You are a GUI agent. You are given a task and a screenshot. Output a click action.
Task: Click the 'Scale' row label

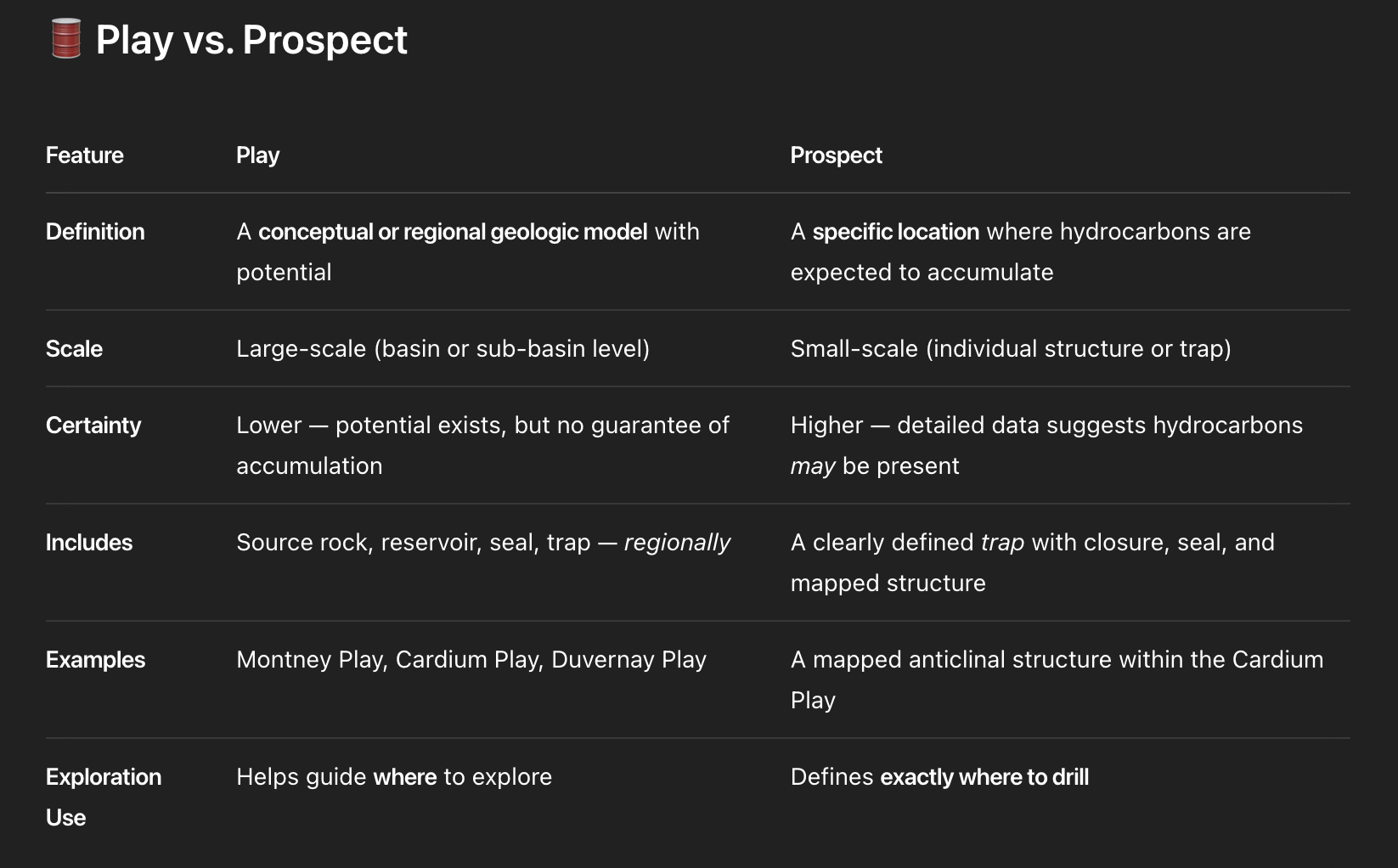[x=74, y=349]
